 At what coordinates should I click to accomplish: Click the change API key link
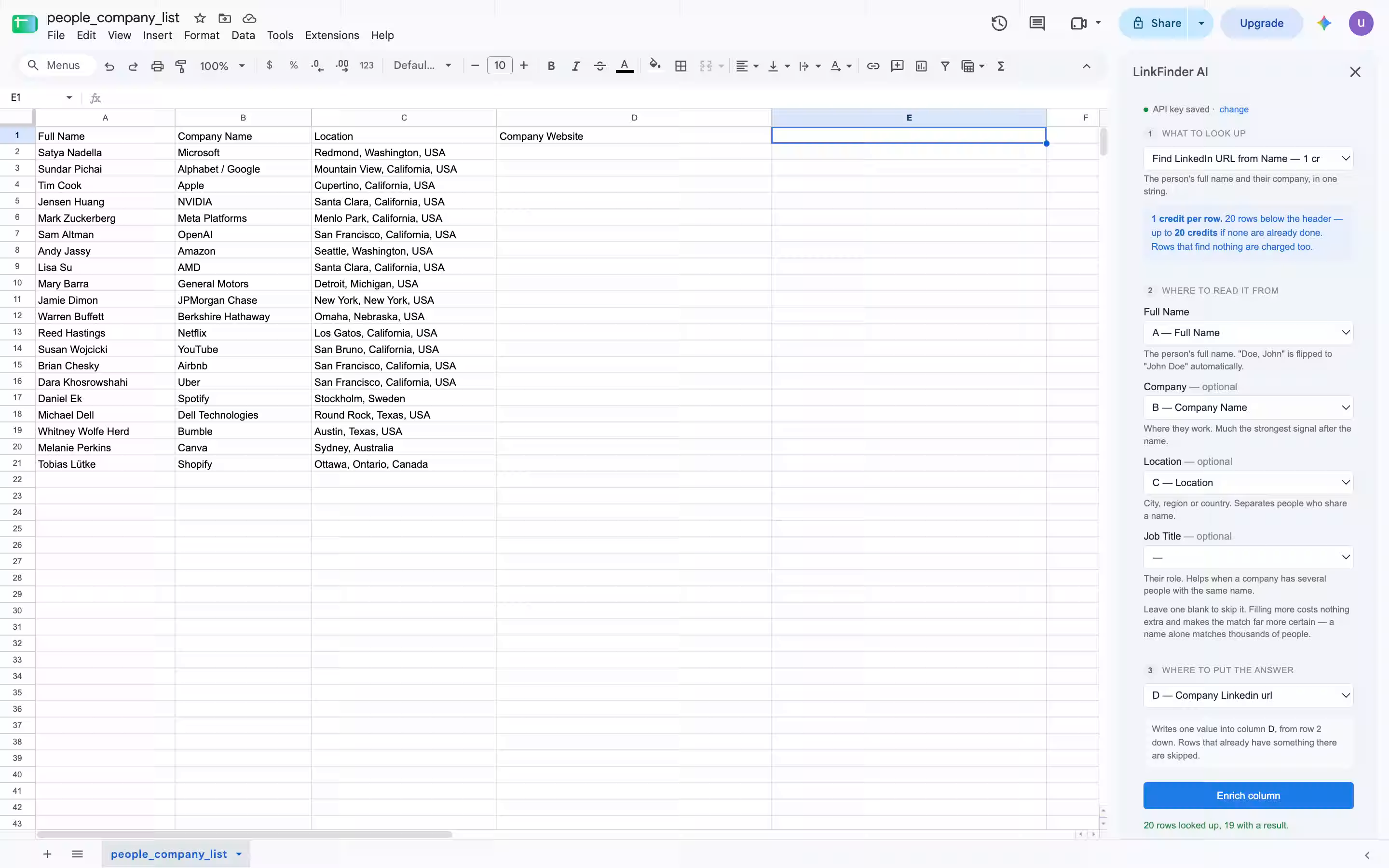point(1233,109)
